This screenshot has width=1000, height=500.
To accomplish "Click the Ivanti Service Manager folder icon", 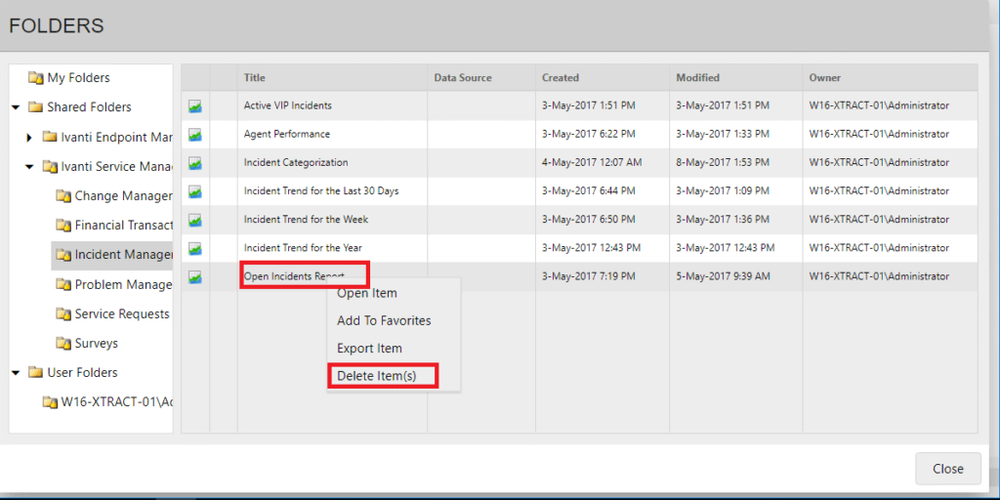I will point(50,166).
